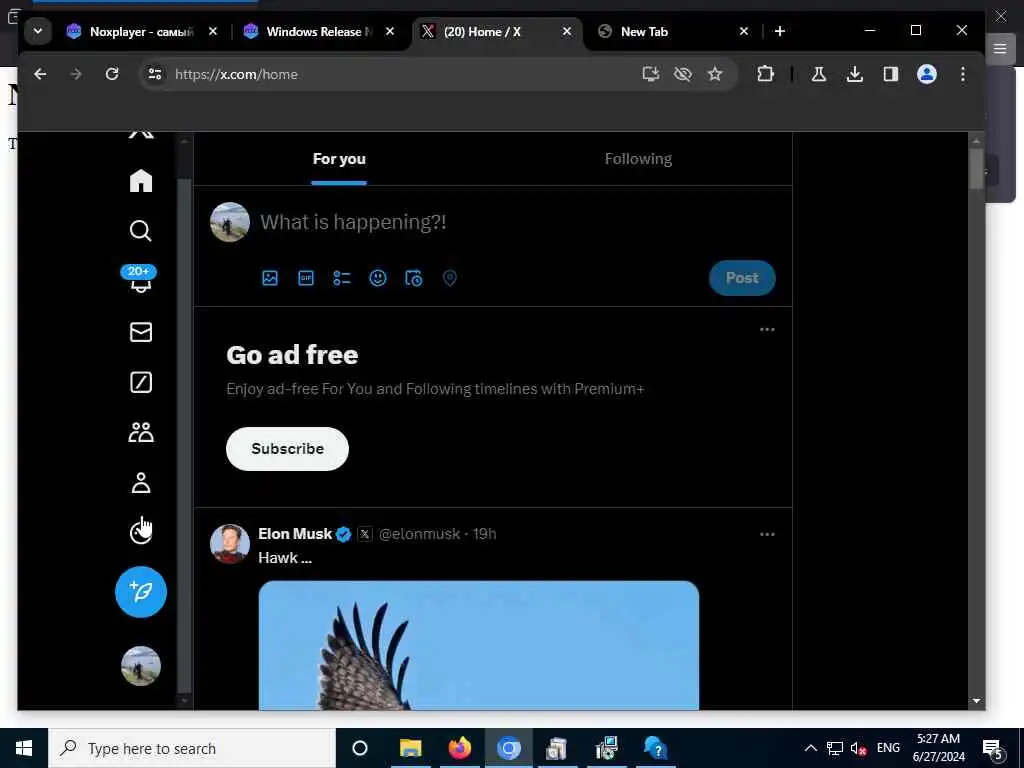The image size is (1024, 768).
Task: Switch to the For you tab
Action: click(x=339, y=159)
